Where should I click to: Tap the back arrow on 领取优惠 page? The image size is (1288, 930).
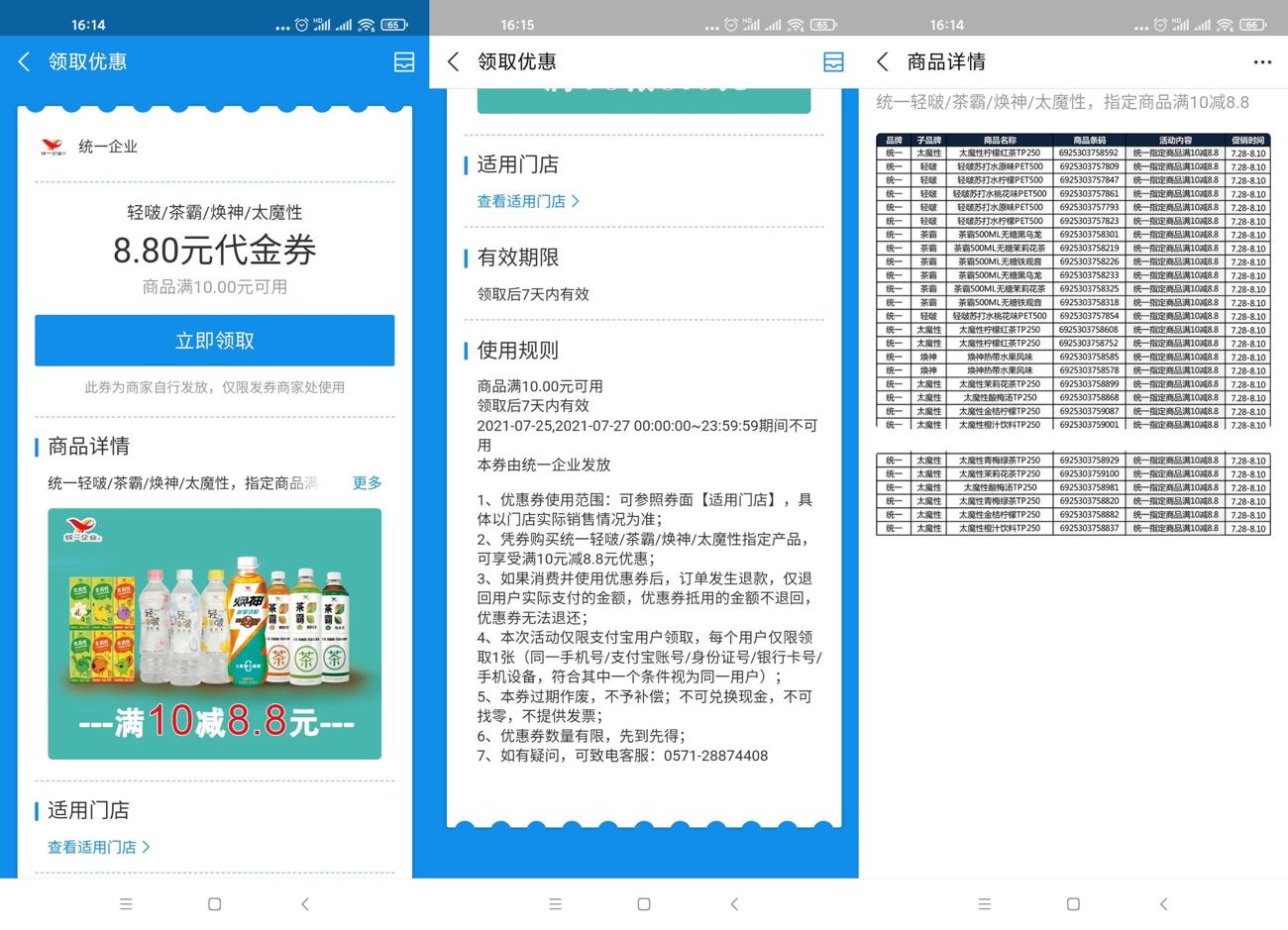(24, 61)
